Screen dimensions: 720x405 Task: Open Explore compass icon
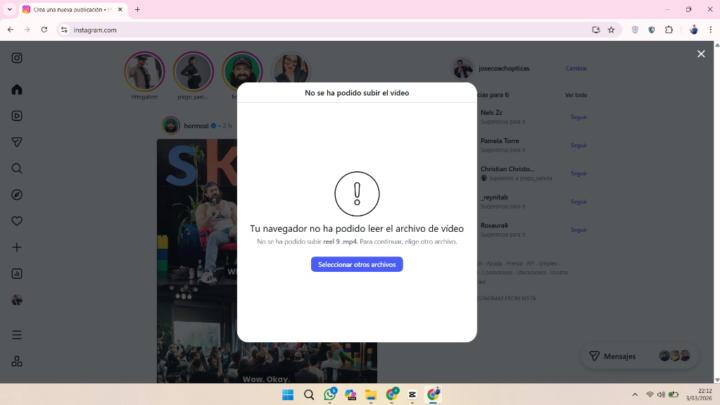click(17, 195)
